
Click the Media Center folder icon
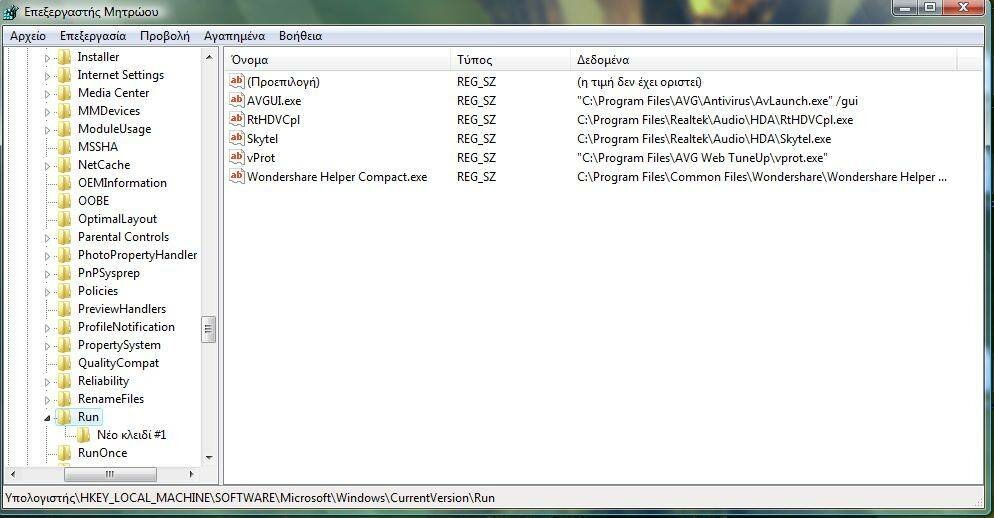(64, 93)
